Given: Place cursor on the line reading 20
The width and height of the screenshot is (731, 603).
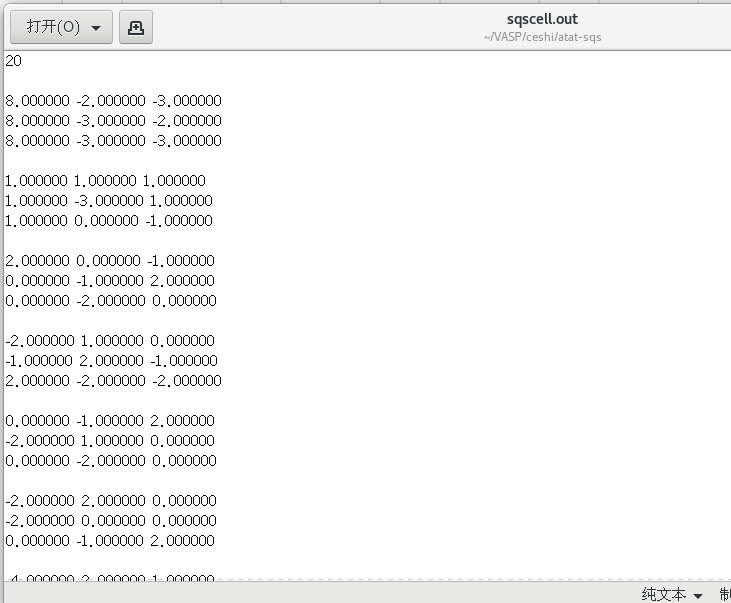Looking at the screenshot, I should click(x=14, y=61).
